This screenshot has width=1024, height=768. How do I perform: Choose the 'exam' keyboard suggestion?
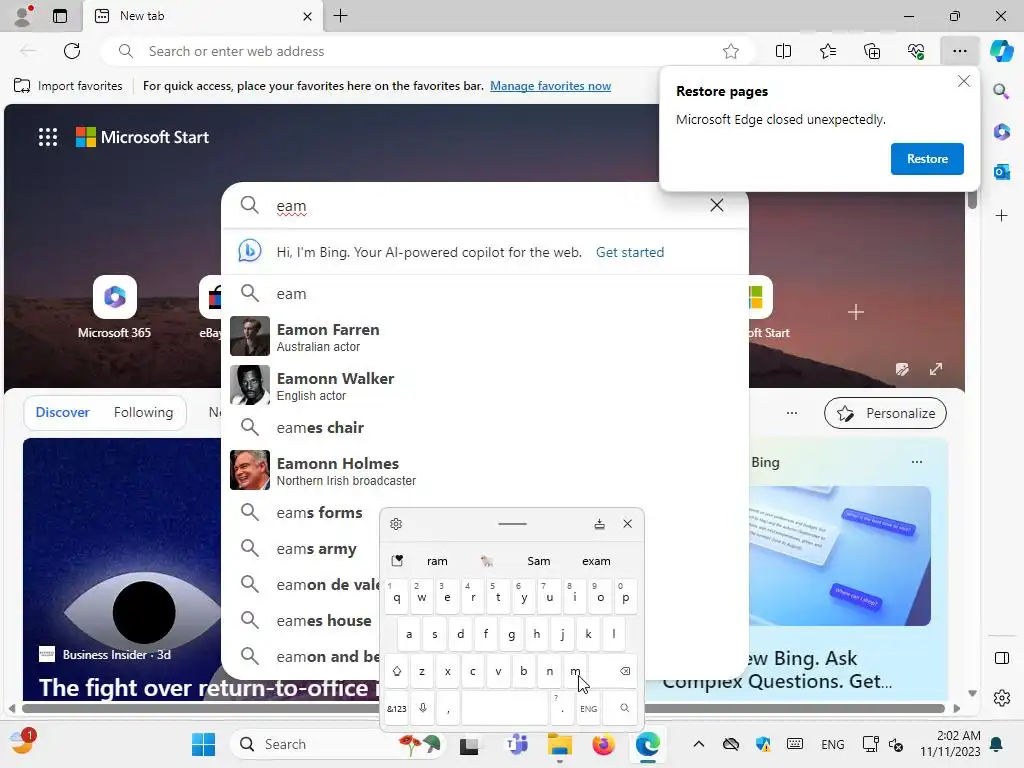tap(596, 561)
